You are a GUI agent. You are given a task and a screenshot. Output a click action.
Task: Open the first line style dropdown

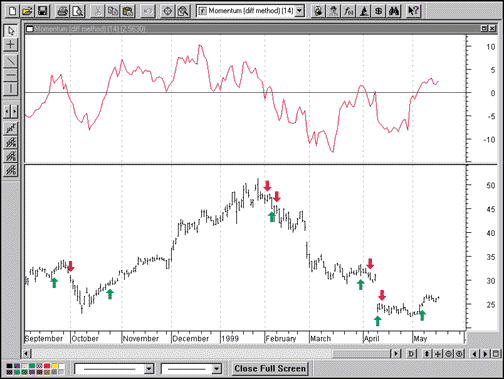click(149, 369)
